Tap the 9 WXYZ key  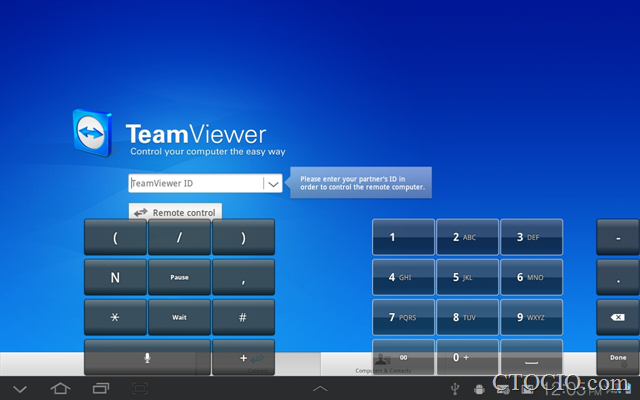pos(531,317)
